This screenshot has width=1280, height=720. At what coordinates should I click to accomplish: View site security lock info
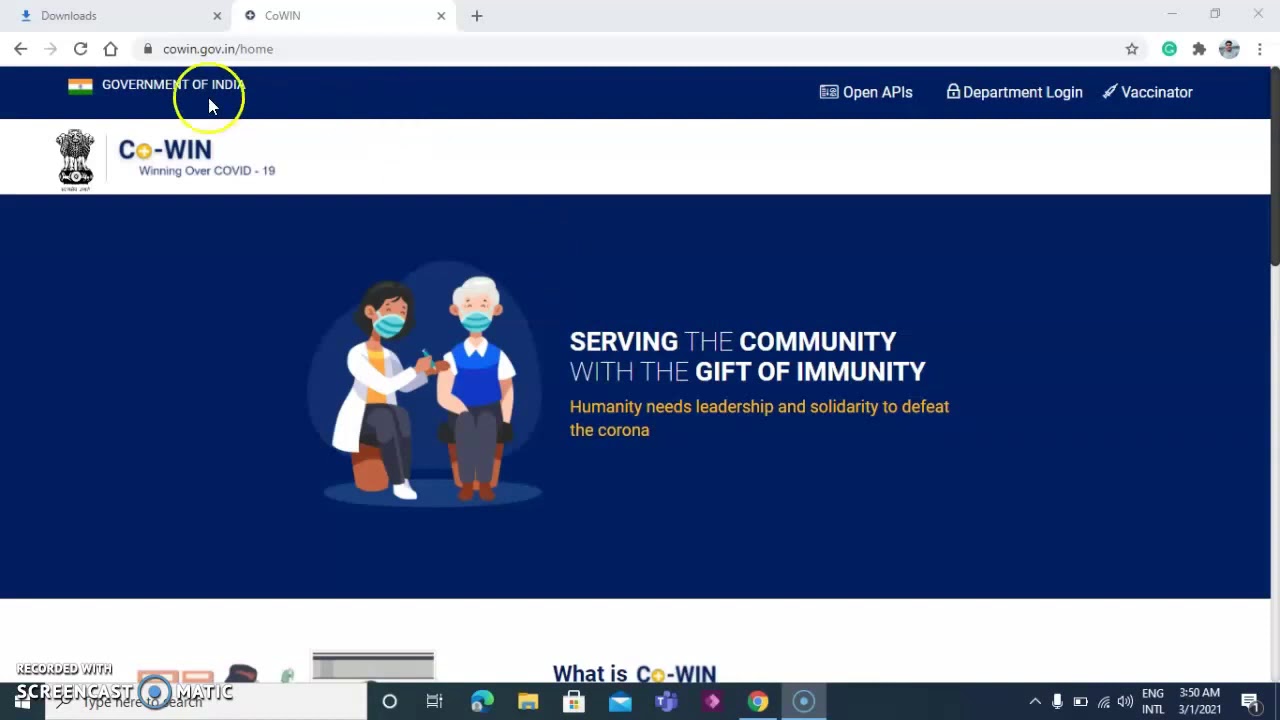pyautogui.click(x=148, y=49)
